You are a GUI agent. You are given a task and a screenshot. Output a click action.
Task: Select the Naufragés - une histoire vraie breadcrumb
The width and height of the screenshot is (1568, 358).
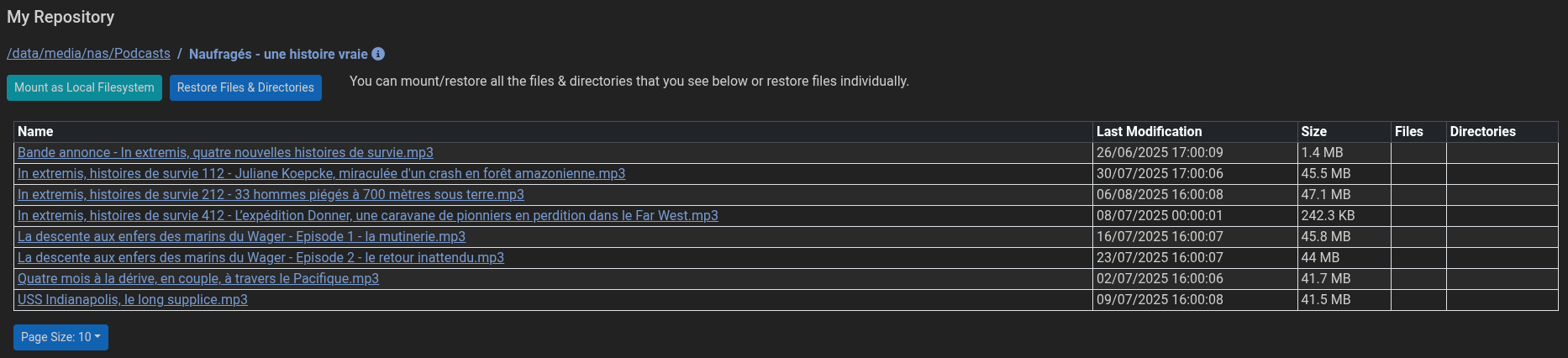tap(278, 54)
